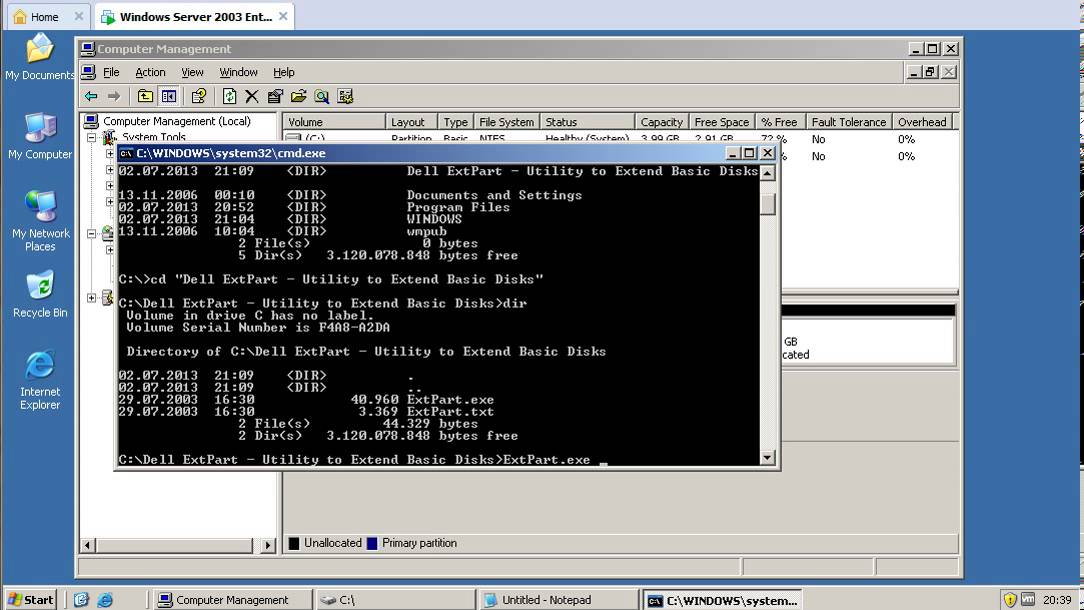Open My Documents desktop icon
Screen dimensions: 1084x610
[x=39, y=57]
